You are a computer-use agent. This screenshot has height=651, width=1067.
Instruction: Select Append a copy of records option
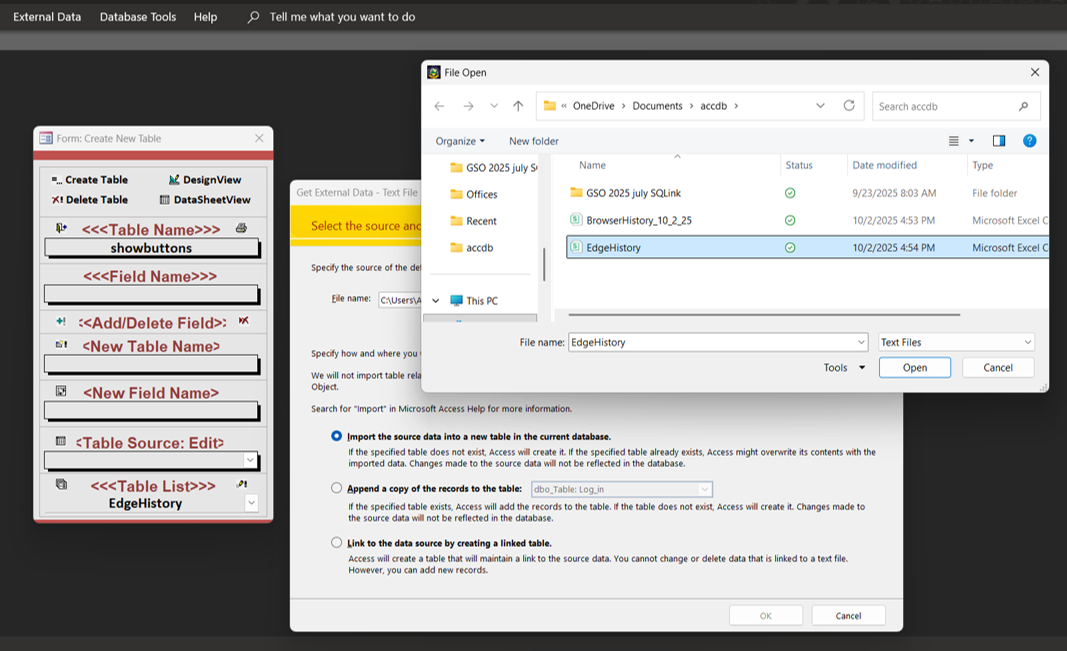pyautogui.click(x=337, y=489)
